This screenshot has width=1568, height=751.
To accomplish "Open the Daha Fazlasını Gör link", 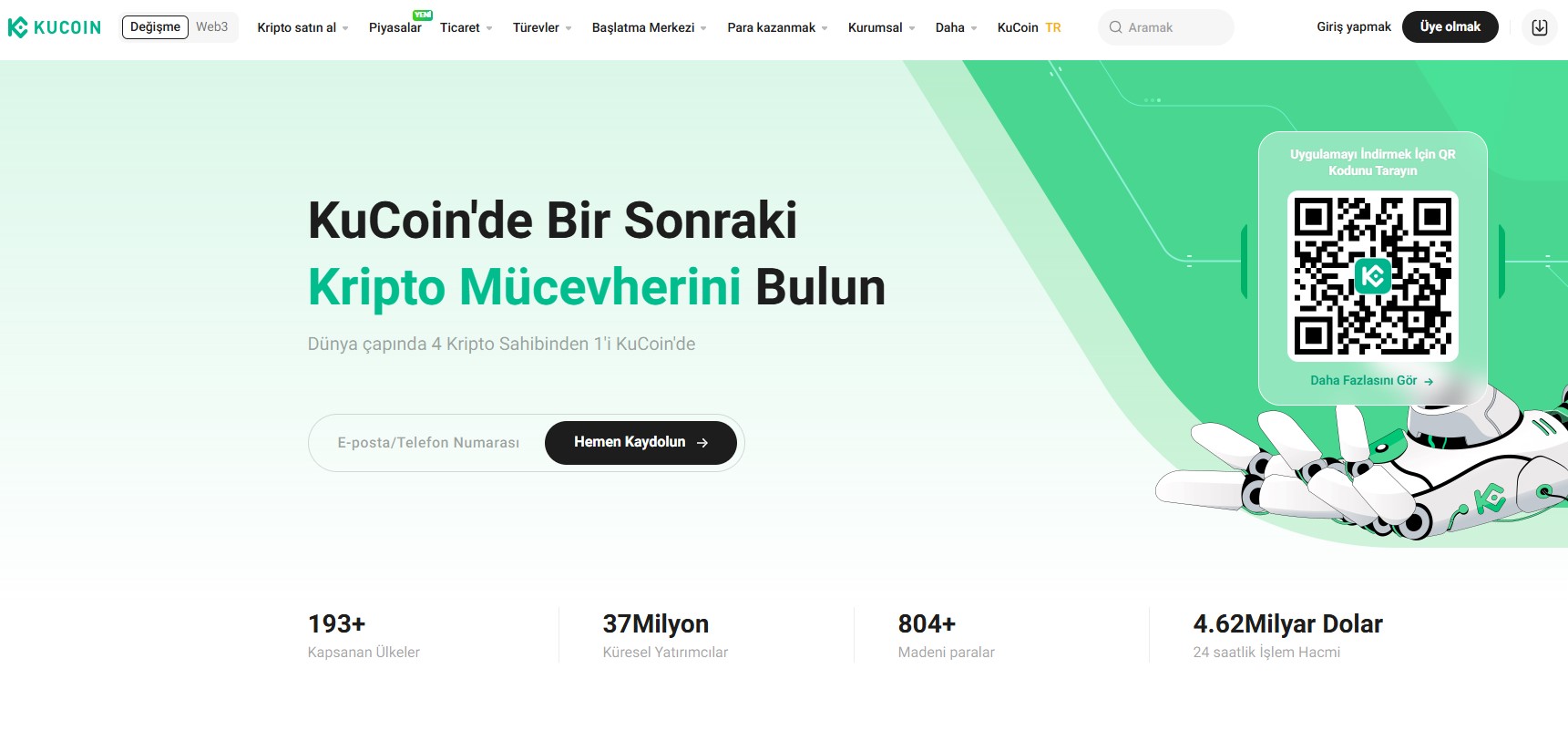I will click(1371, 381).
